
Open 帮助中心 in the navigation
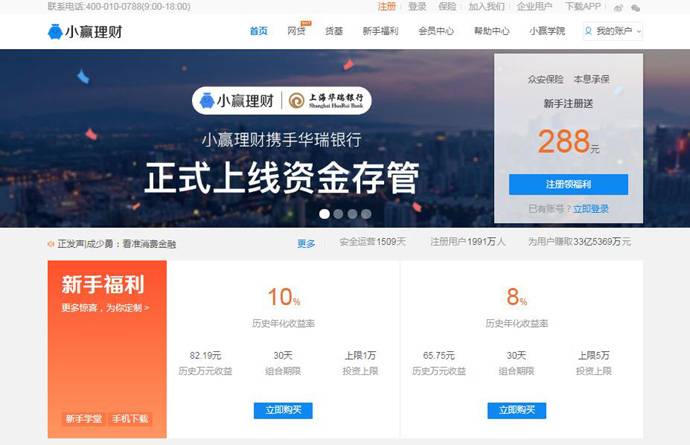(492, 31)
